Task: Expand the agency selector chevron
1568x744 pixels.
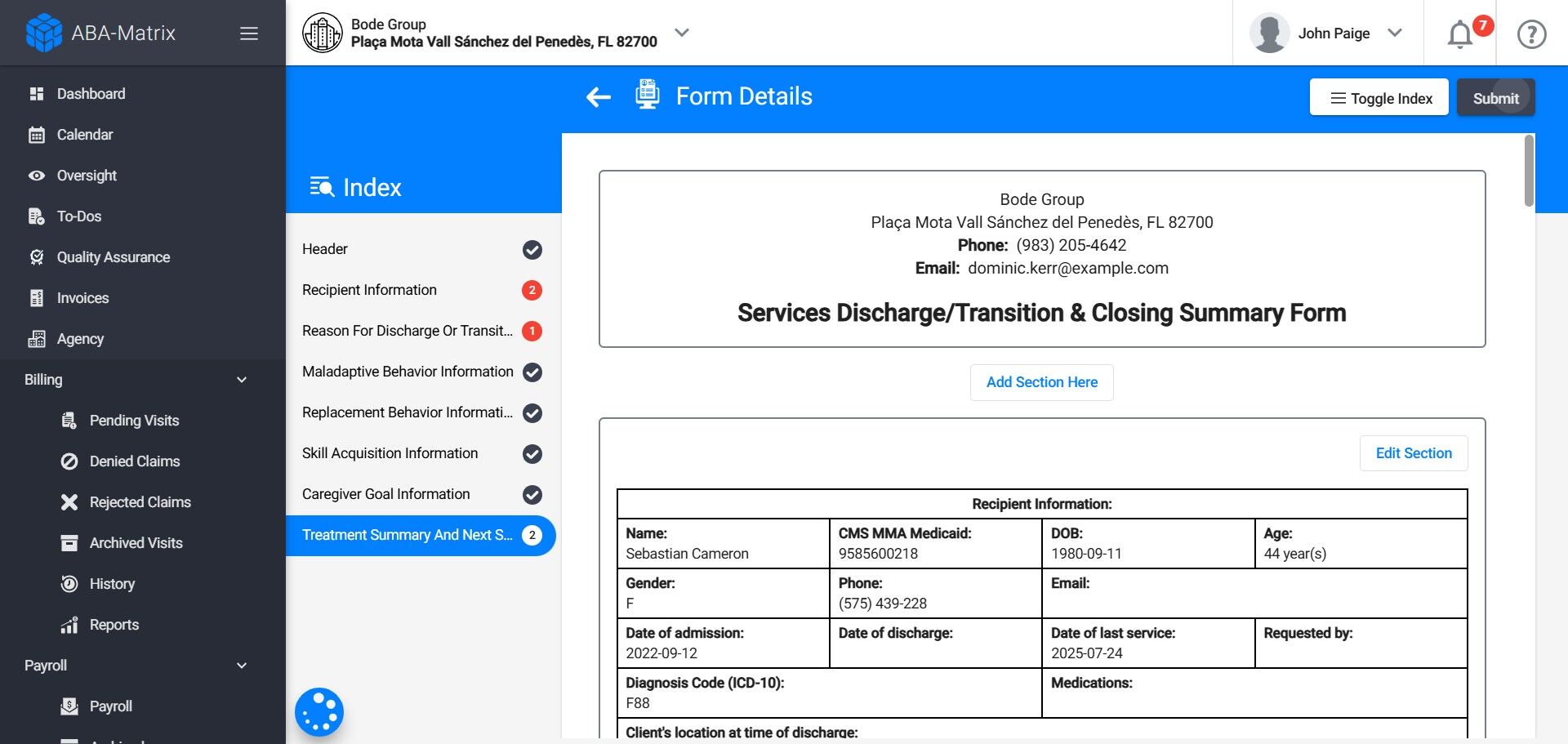Action: tap(682, 33)
